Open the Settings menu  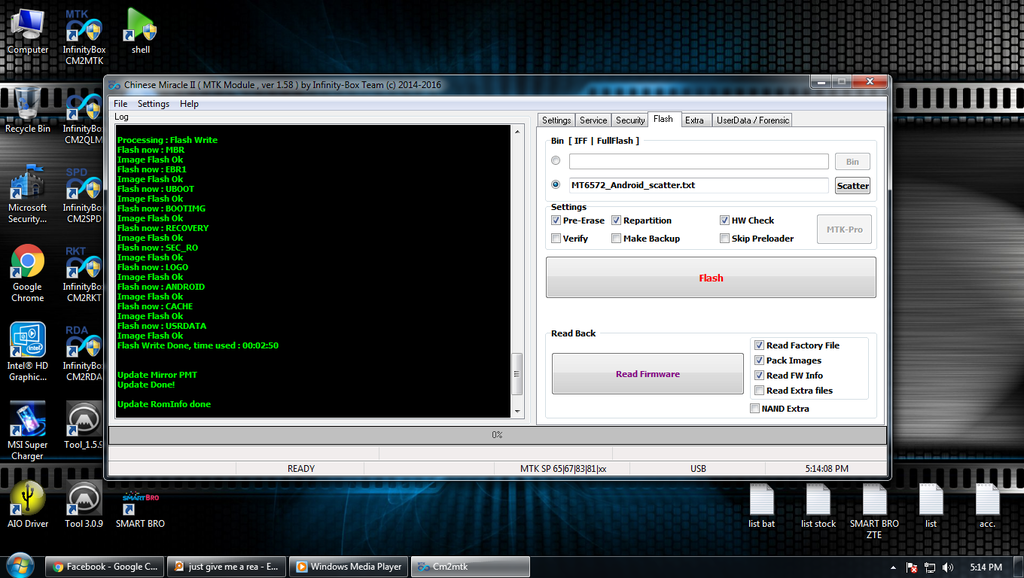click(153, 104)
